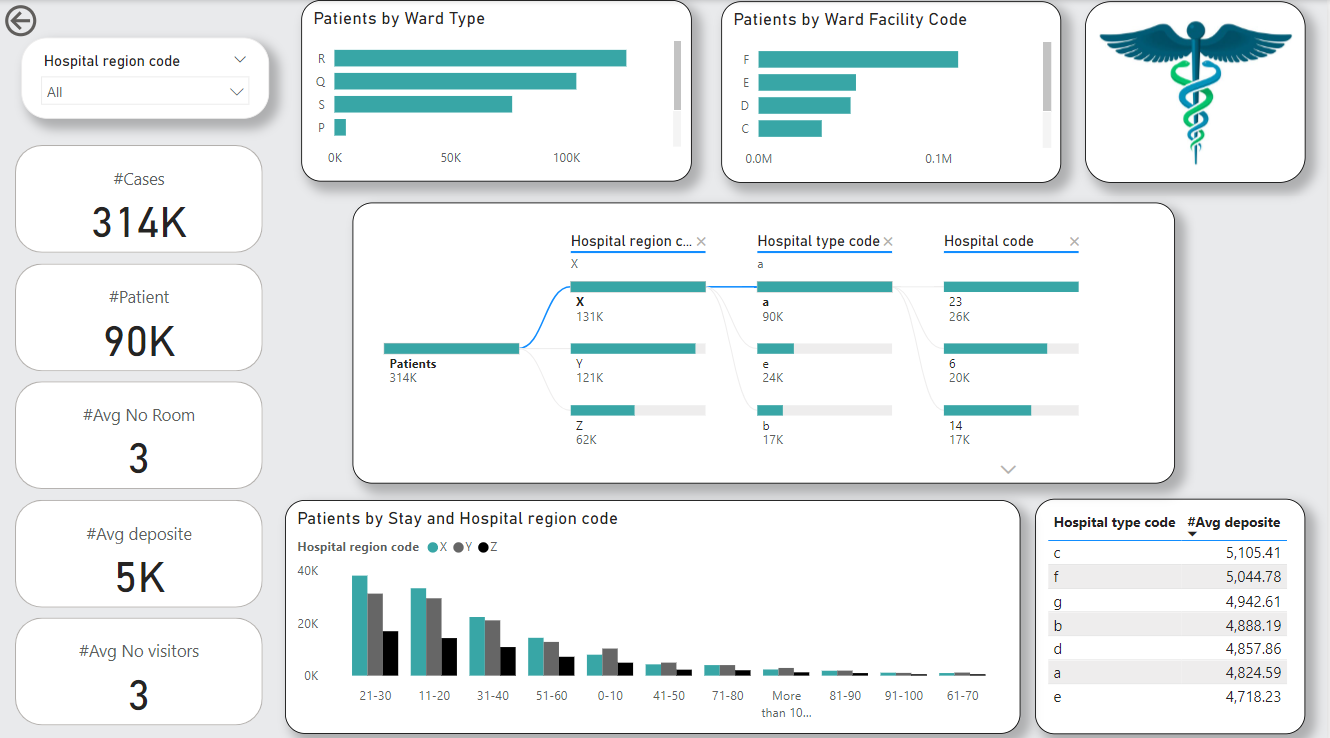The width and height of the screenshot is (1330, 738).
Task: Click the caduceus medical logo image
Action: coord(1194,91)
